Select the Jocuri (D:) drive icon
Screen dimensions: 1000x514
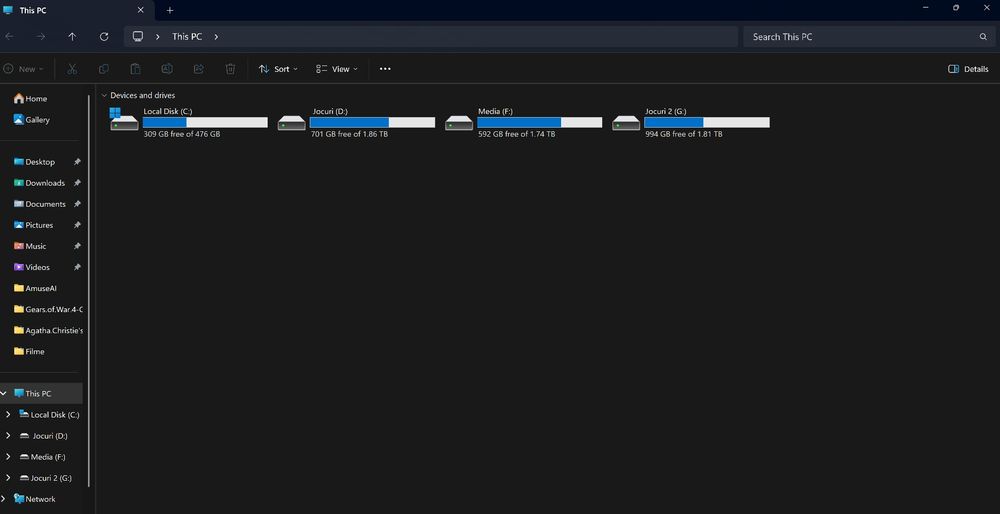pyautogui.click(x=291, y=122)
